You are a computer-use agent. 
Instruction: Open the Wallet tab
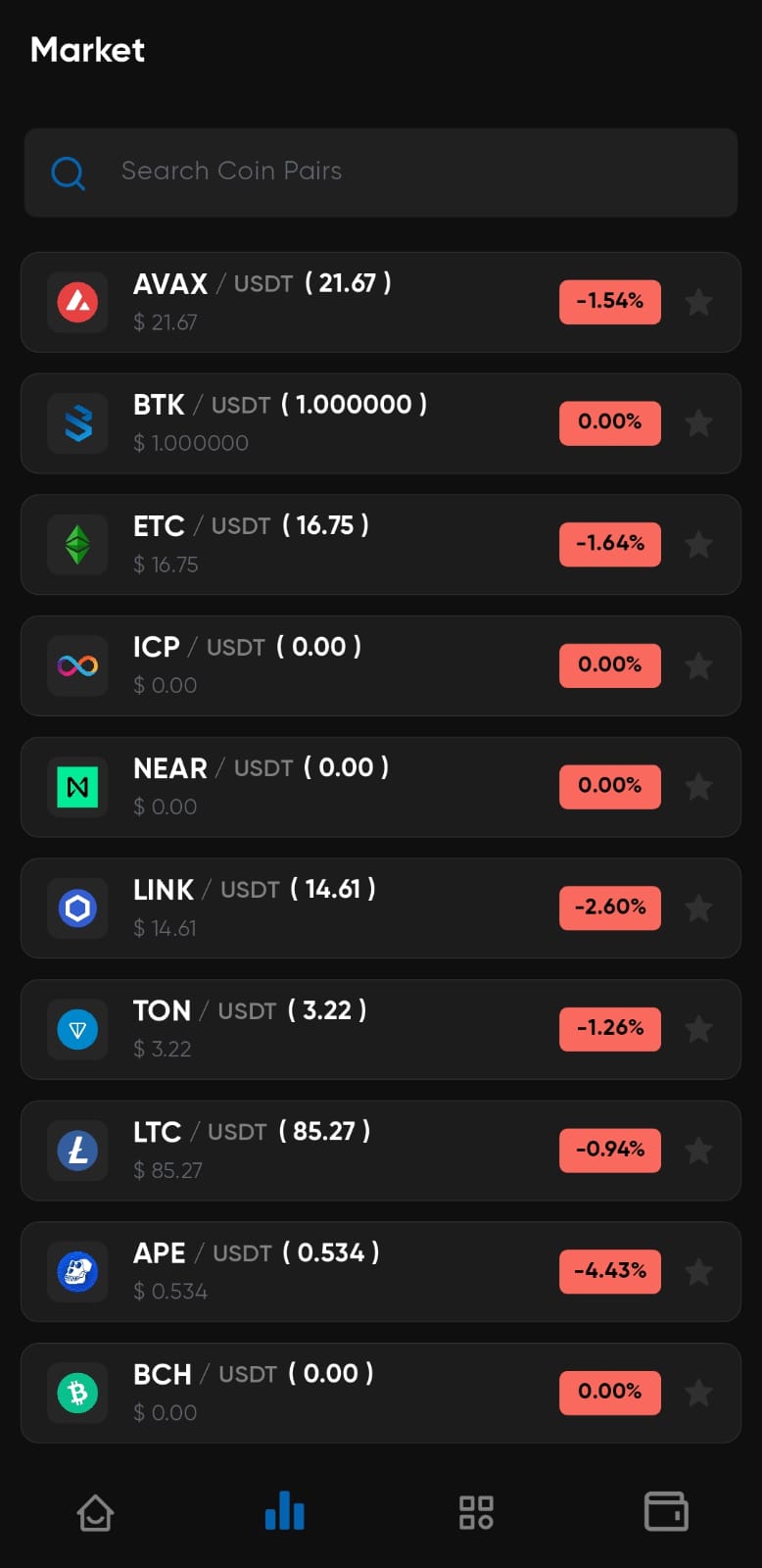coord(666,1511)
